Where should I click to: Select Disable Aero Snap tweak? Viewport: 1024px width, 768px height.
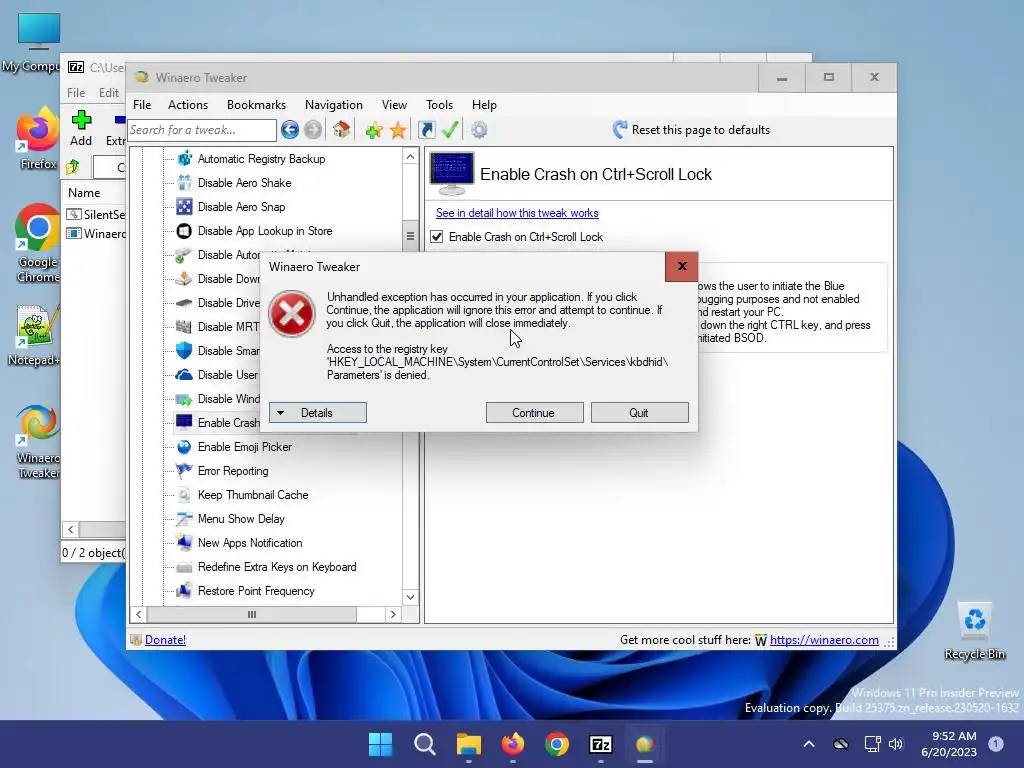click(241, 207)
